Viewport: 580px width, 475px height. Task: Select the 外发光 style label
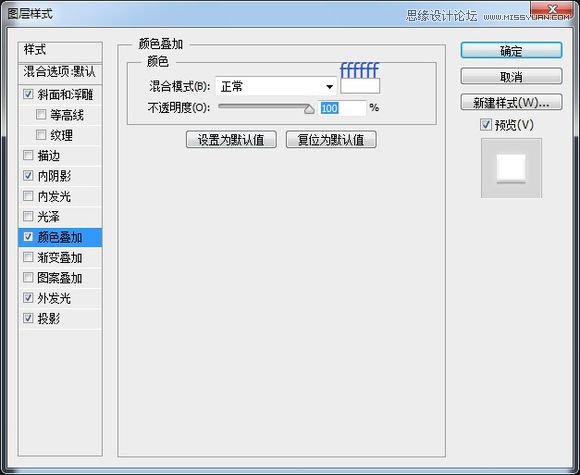54,298
